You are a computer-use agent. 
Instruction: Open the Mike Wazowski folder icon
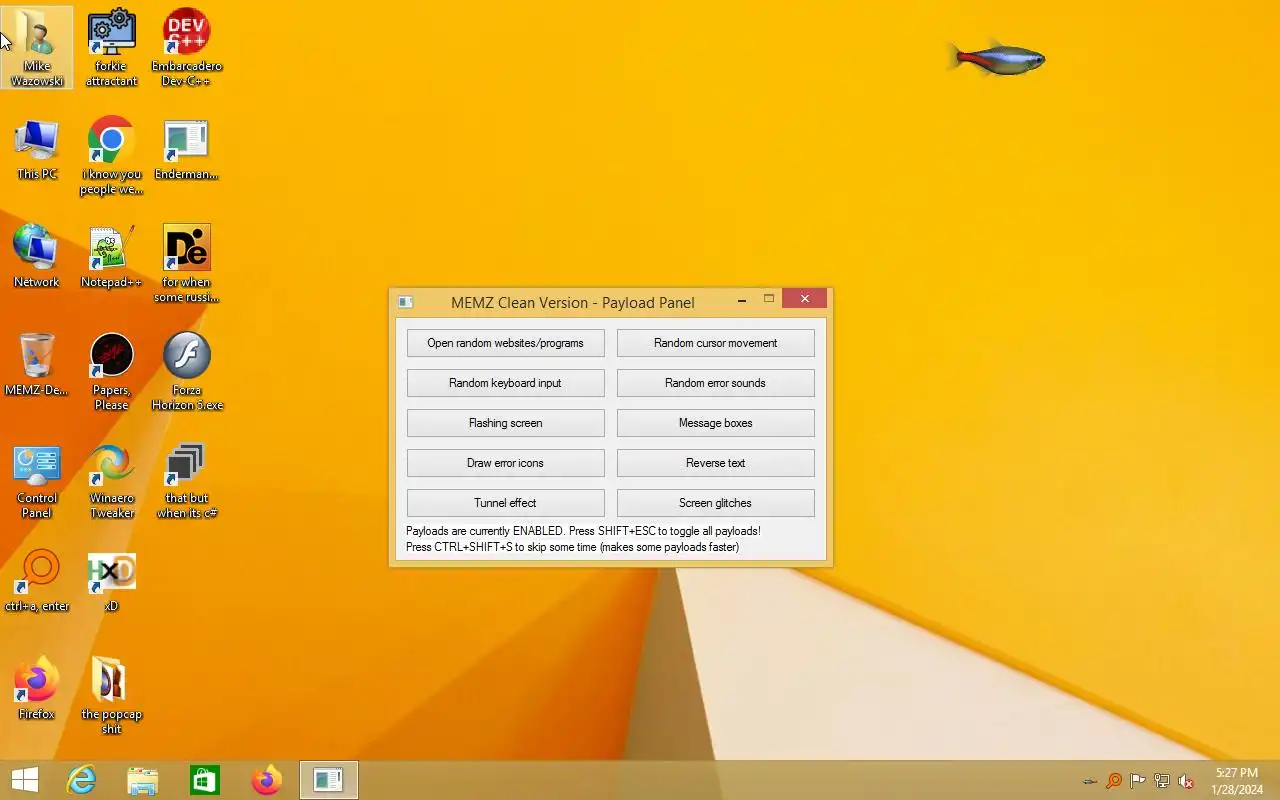tap(37, 47)
